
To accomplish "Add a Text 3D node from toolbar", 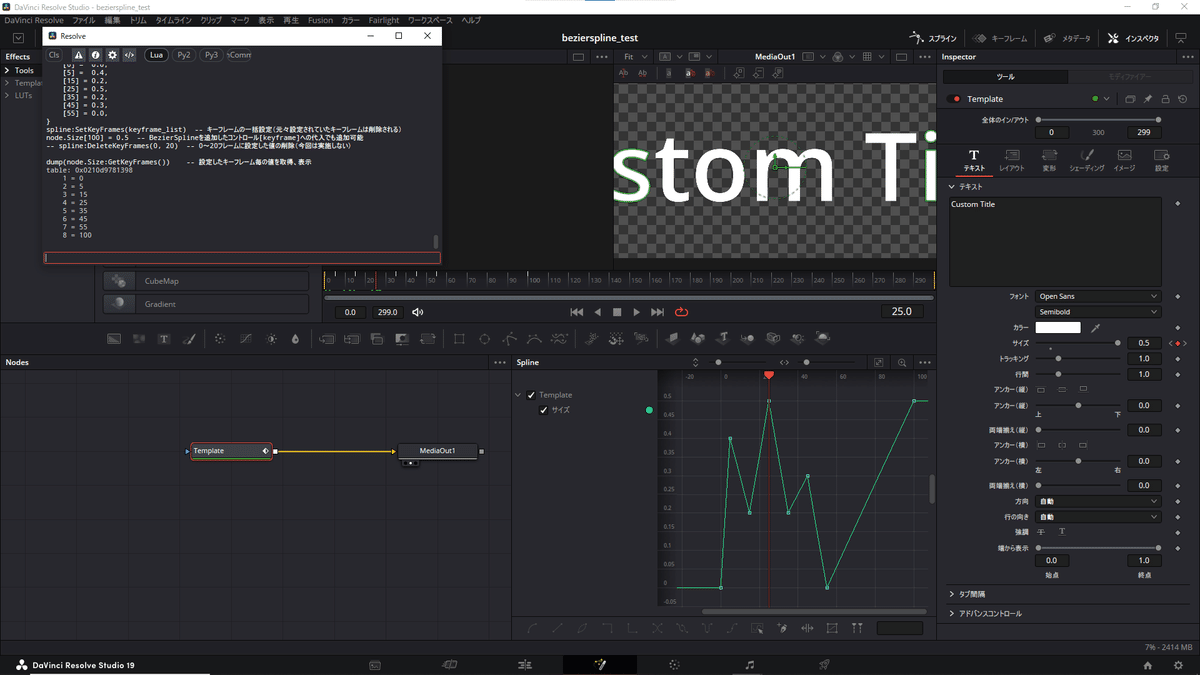I will point(723,339).
